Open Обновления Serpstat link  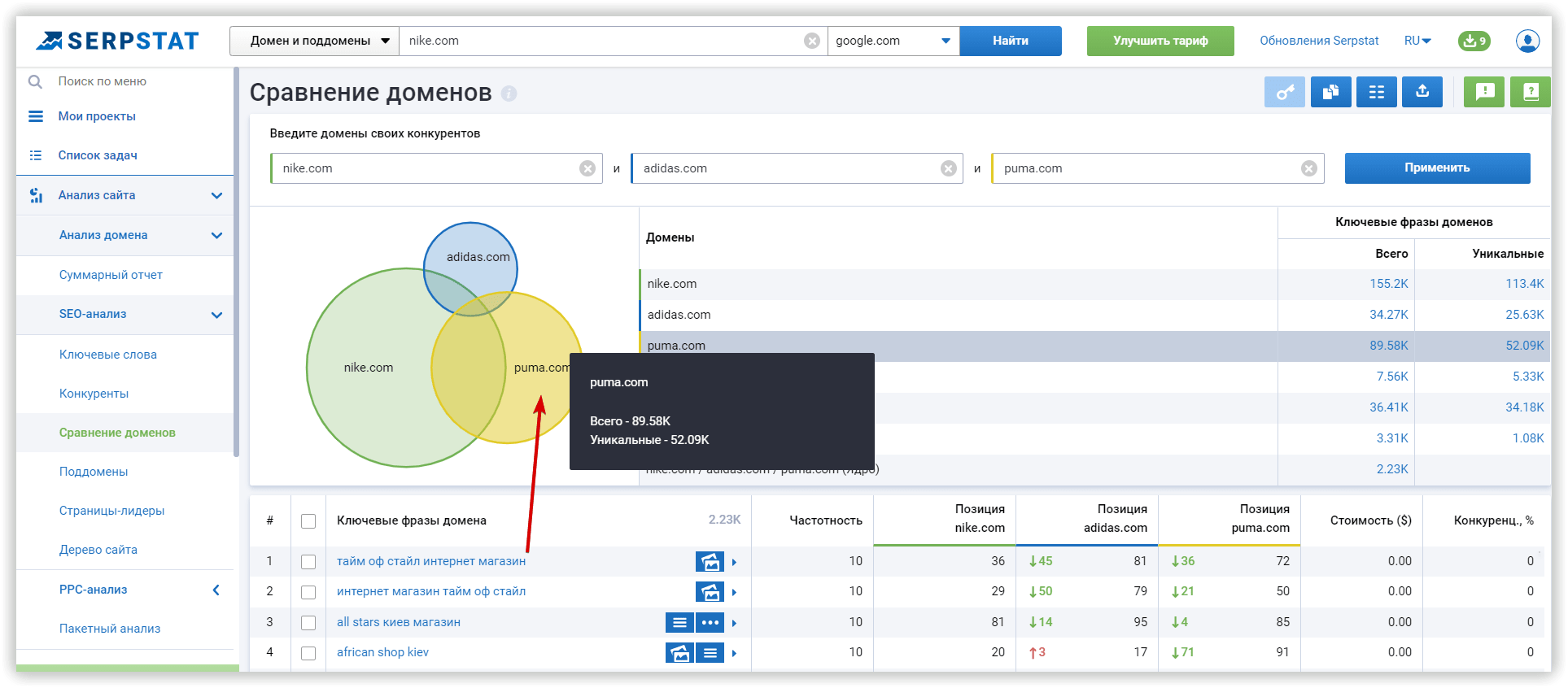click(1319, 41)
